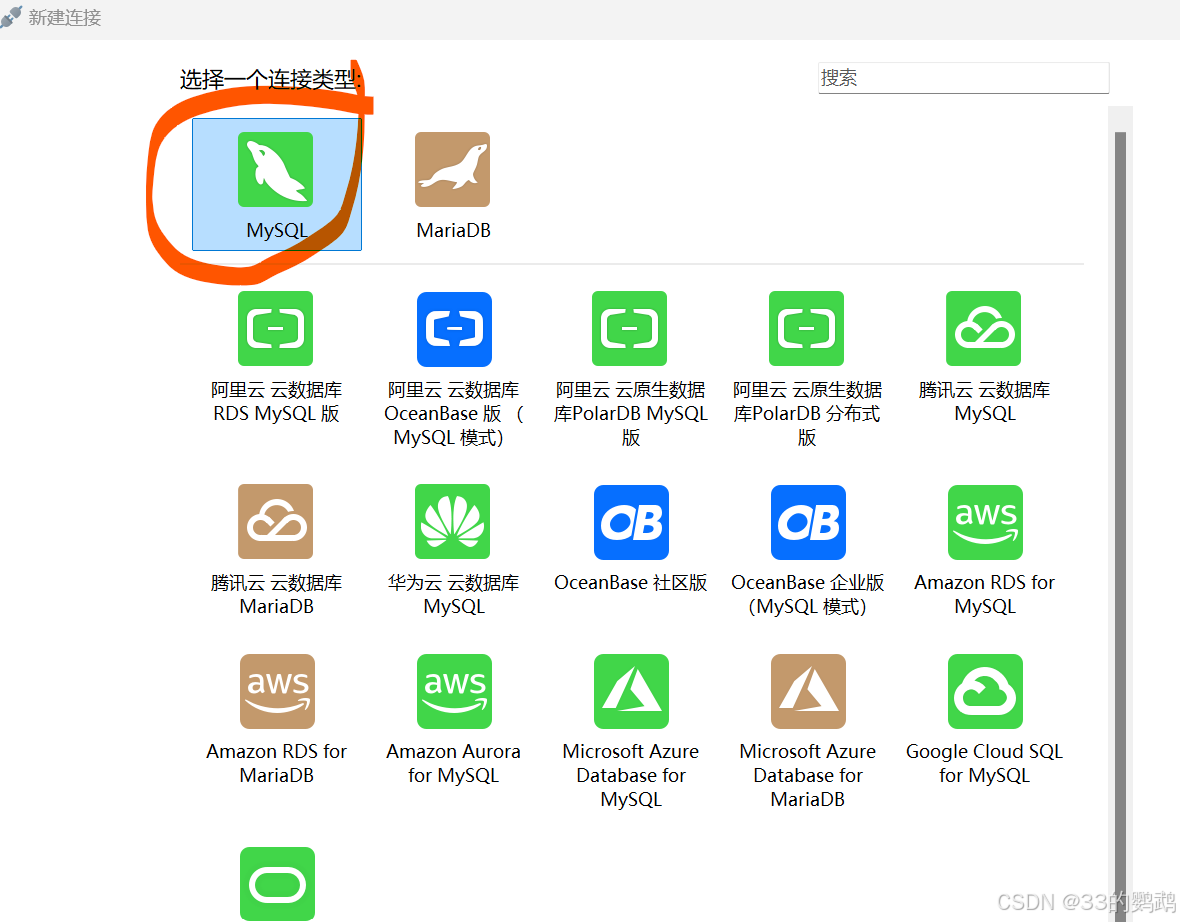Click the 'OceanBase 企业版 (MySQL 模式)' label
The image size is (1180, 922).
(x=807, y=595)
